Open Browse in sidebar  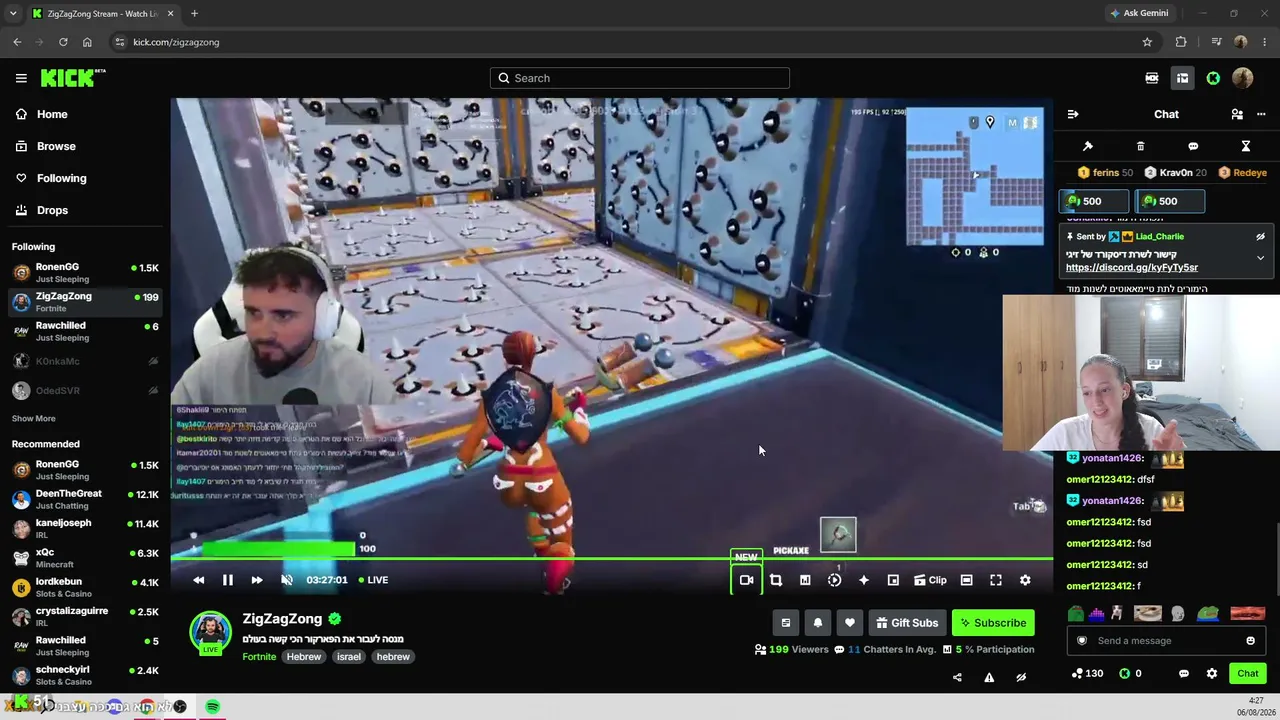coord(85,146)
